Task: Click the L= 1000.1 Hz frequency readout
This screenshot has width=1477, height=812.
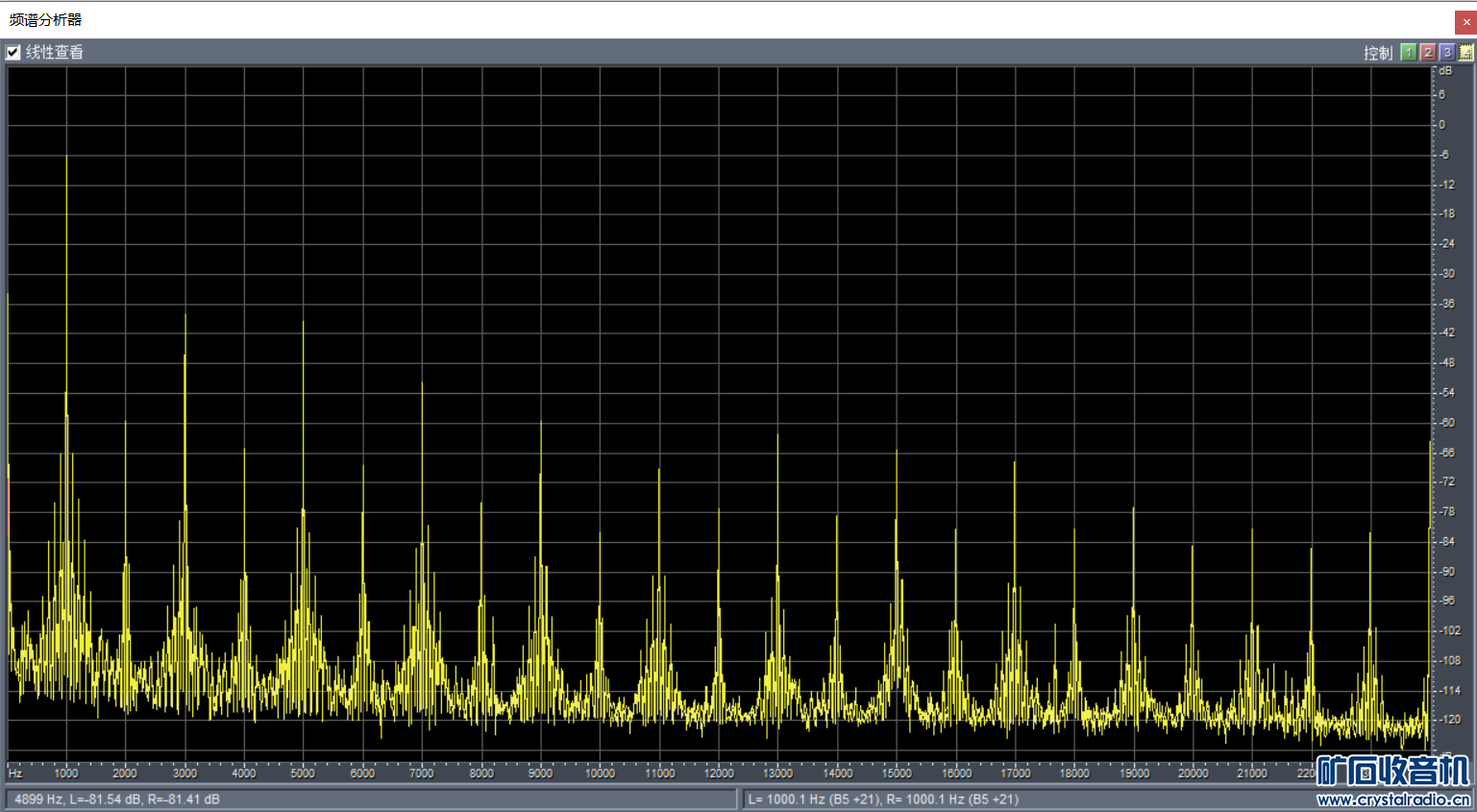Action: 813,800
